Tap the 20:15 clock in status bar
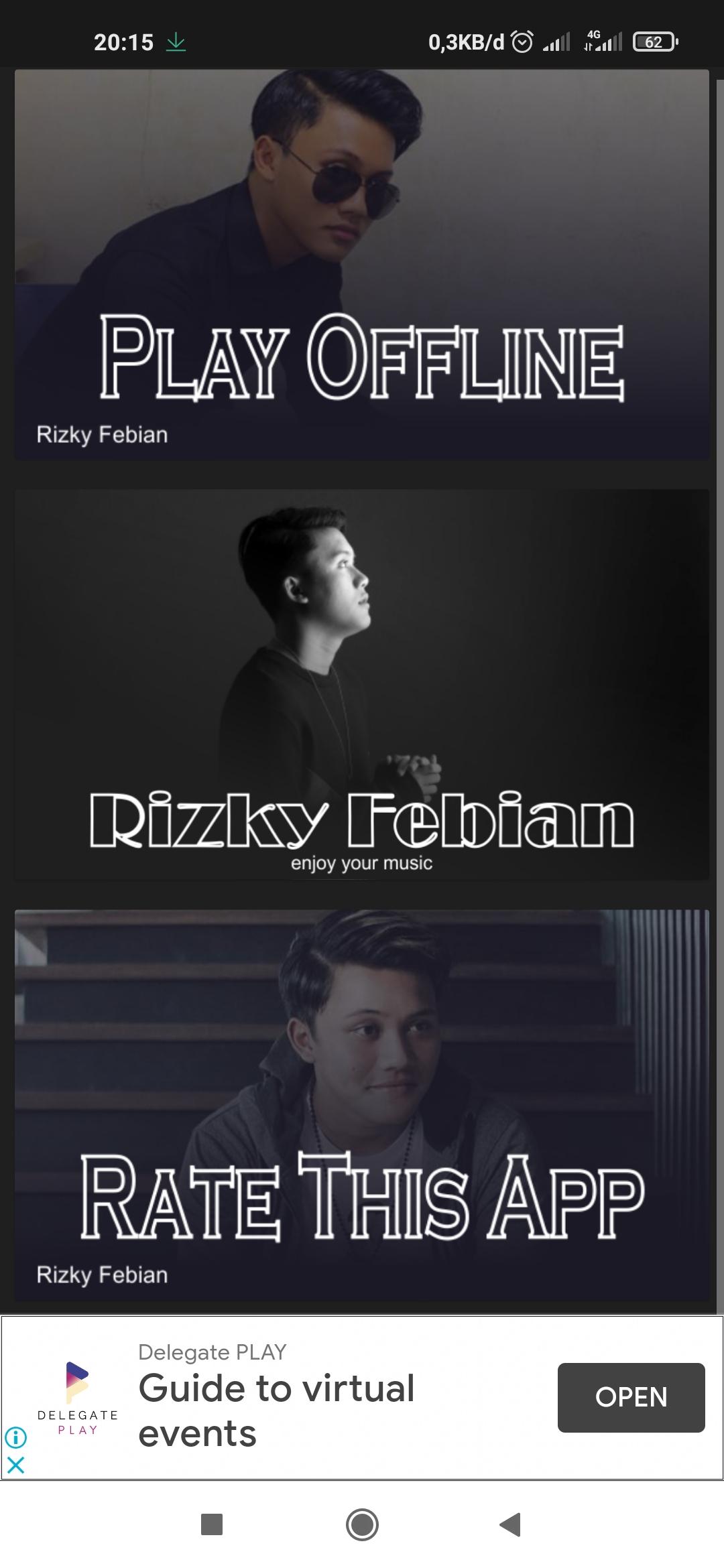The height and width of the screenshot is (1568, 724). (x=124, y=42)
